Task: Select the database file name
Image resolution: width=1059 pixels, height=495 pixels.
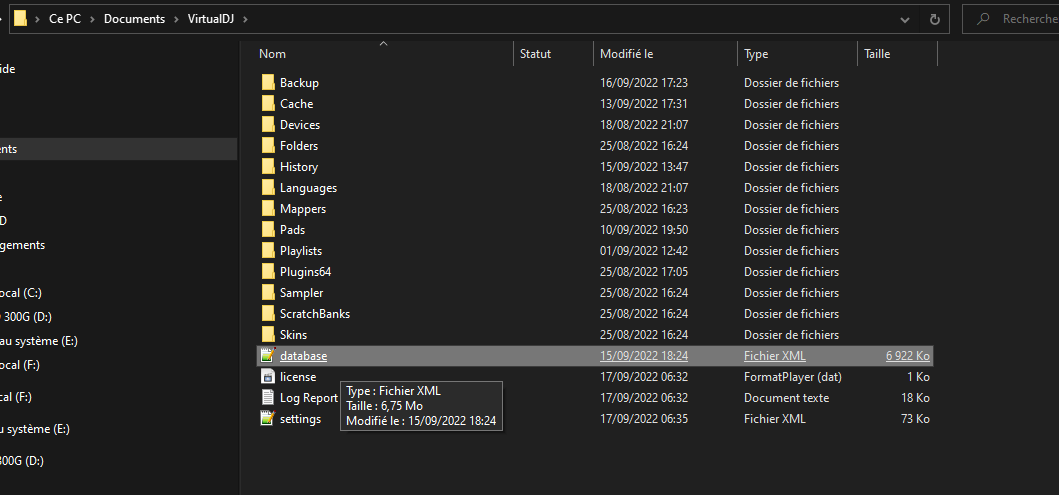Action: point(303,355)
